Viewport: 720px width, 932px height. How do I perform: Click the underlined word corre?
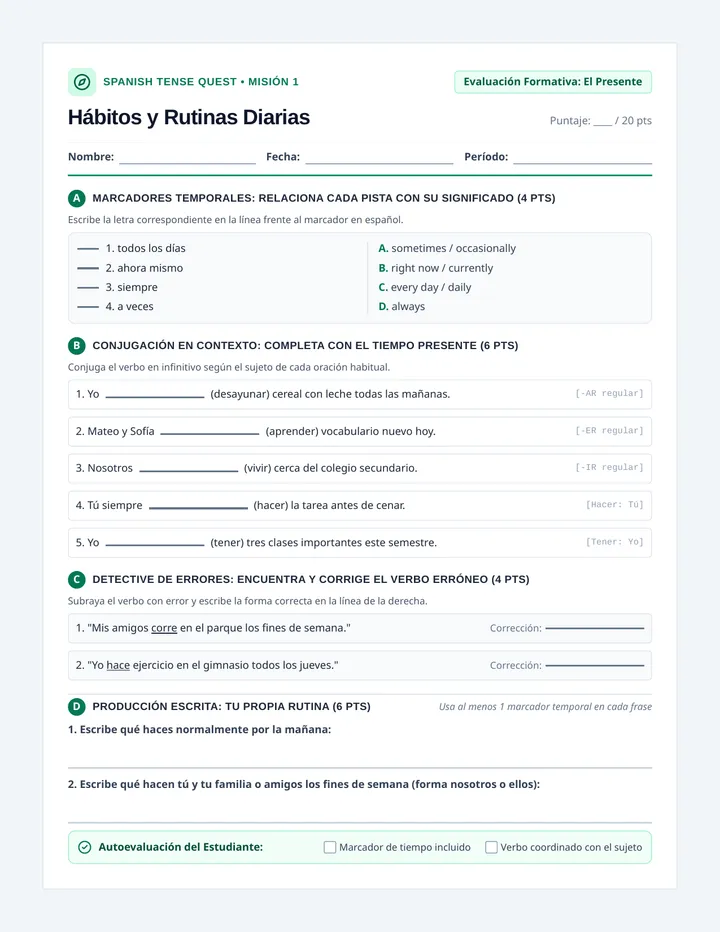click(x=164, y=628)
